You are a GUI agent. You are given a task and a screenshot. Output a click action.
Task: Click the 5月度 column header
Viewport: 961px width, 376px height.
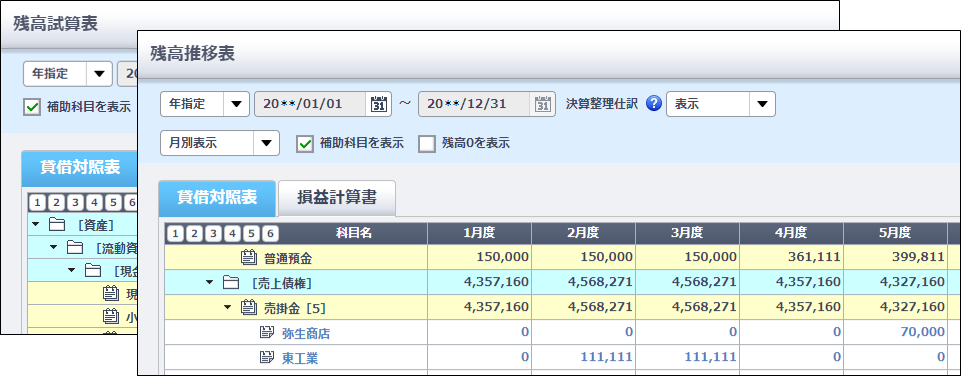click(895, 233)
